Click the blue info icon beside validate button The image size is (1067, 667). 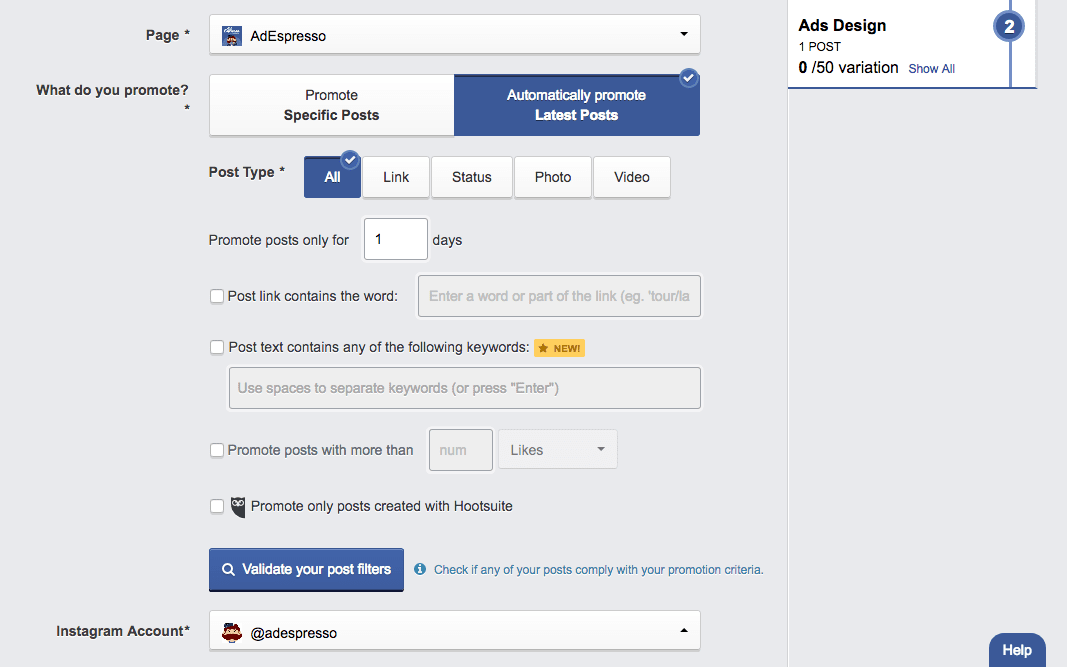point(420,570)
